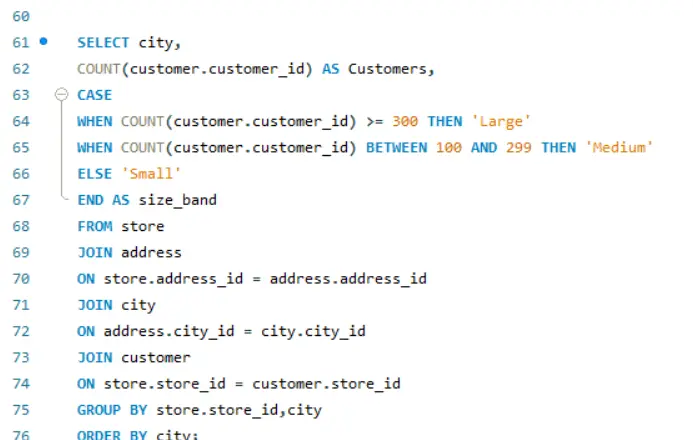
Task: Click the AS keyword on line 62
Action: (x=331, y=69)
